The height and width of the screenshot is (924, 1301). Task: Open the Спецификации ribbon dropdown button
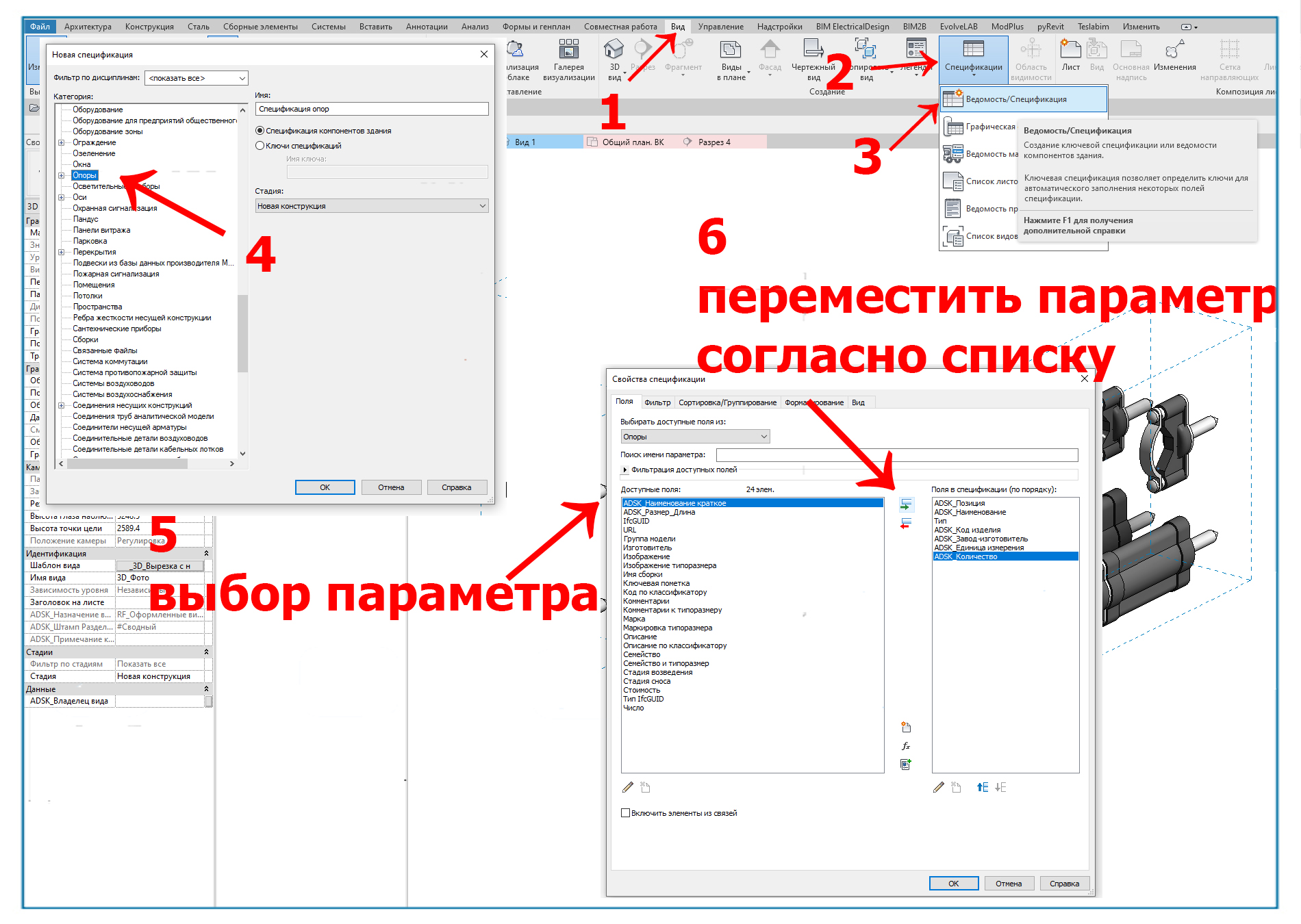coord(973,59)
